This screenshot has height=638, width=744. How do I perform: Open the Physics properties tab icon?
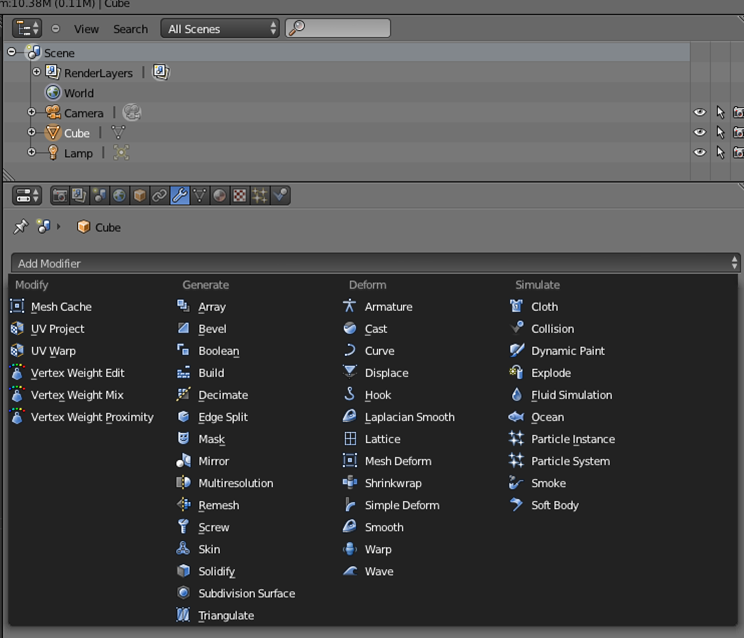click(280, 196)
